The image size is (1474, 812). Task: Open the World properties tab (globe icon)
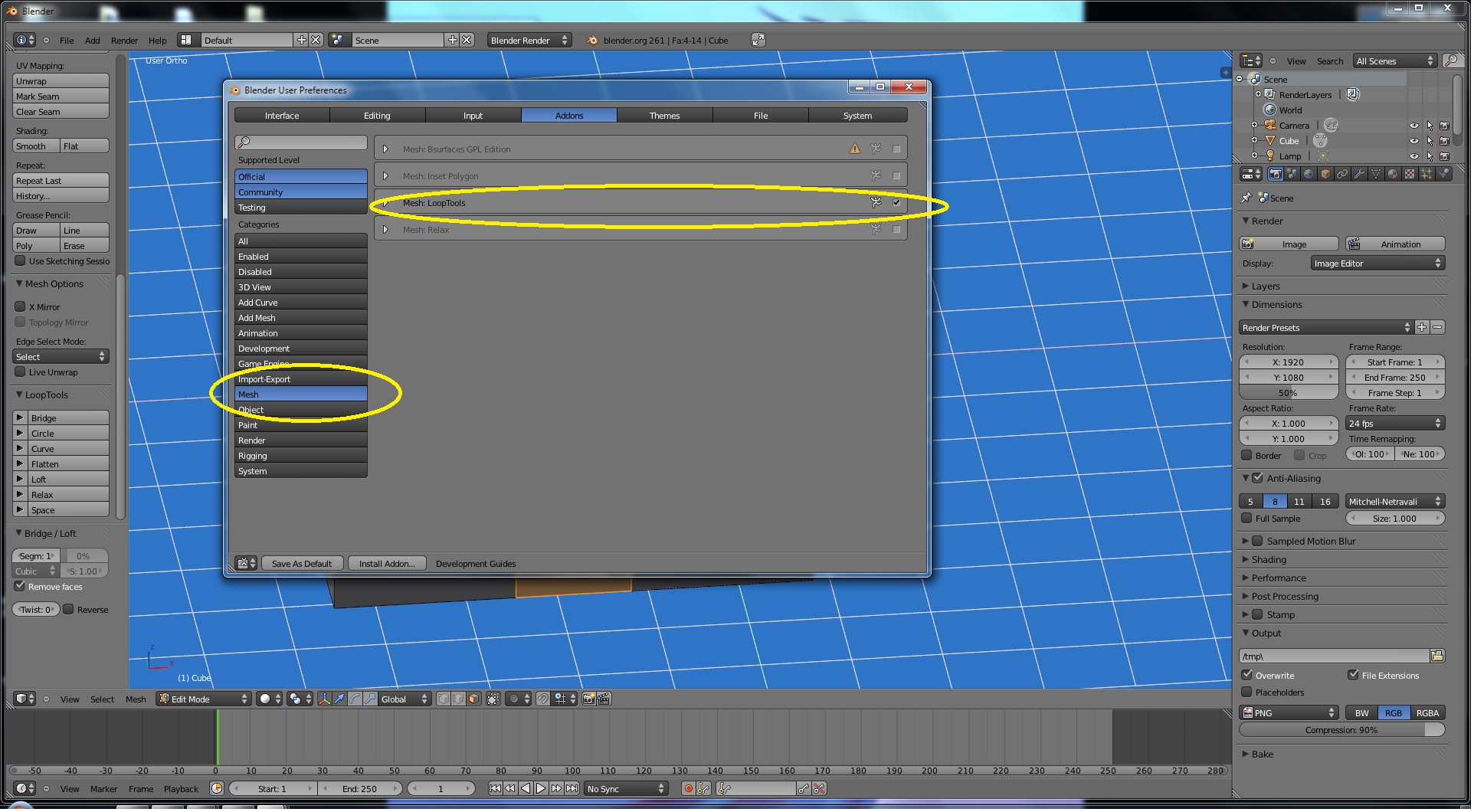coord(1309,175)
